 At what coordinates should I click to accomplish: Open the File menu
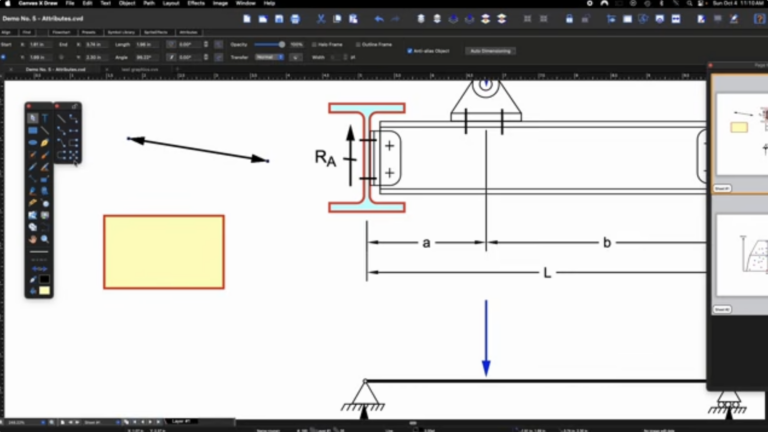(70, 3)
